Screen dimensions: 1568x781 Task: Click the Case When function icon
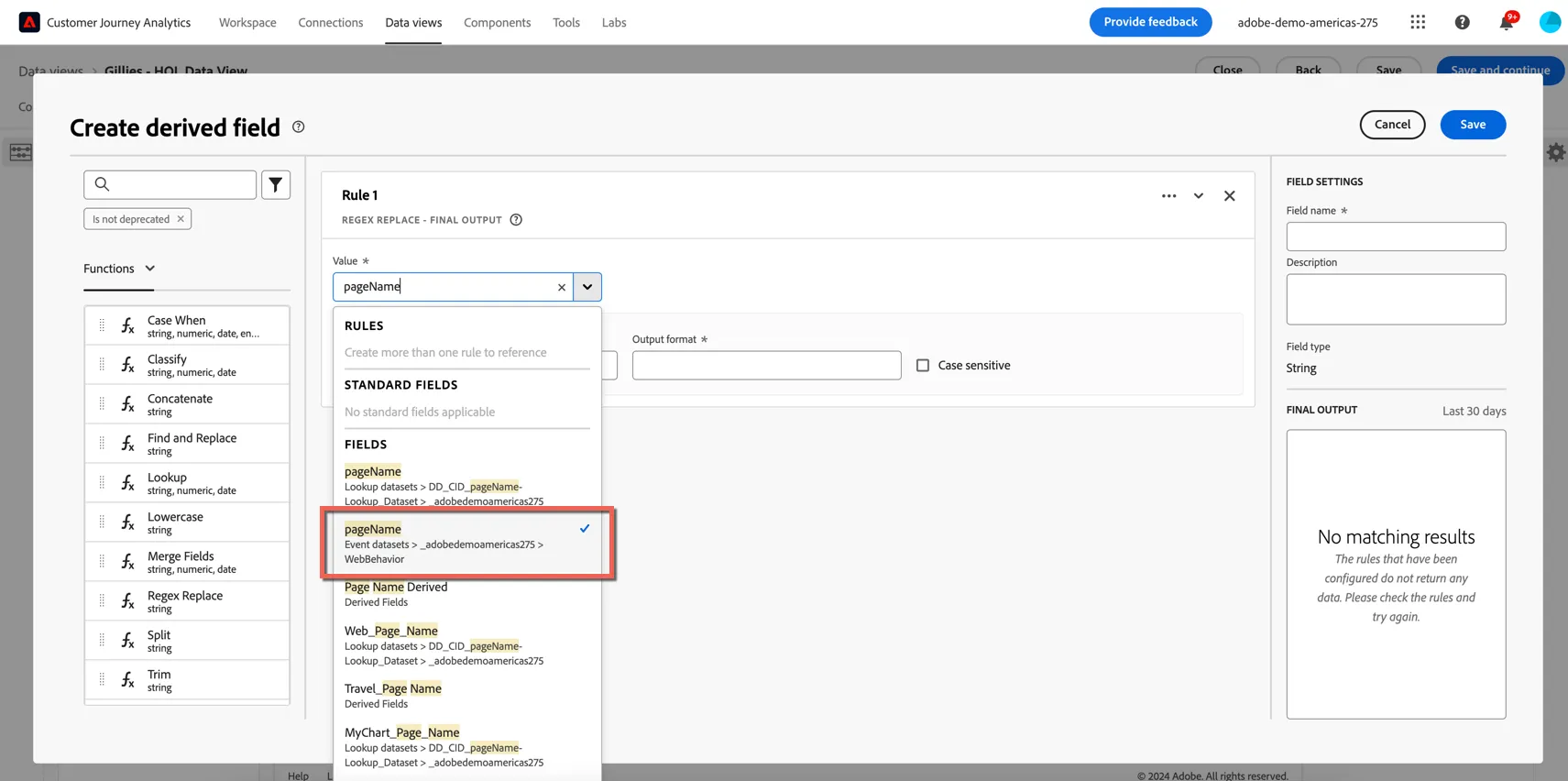(127, 325)
